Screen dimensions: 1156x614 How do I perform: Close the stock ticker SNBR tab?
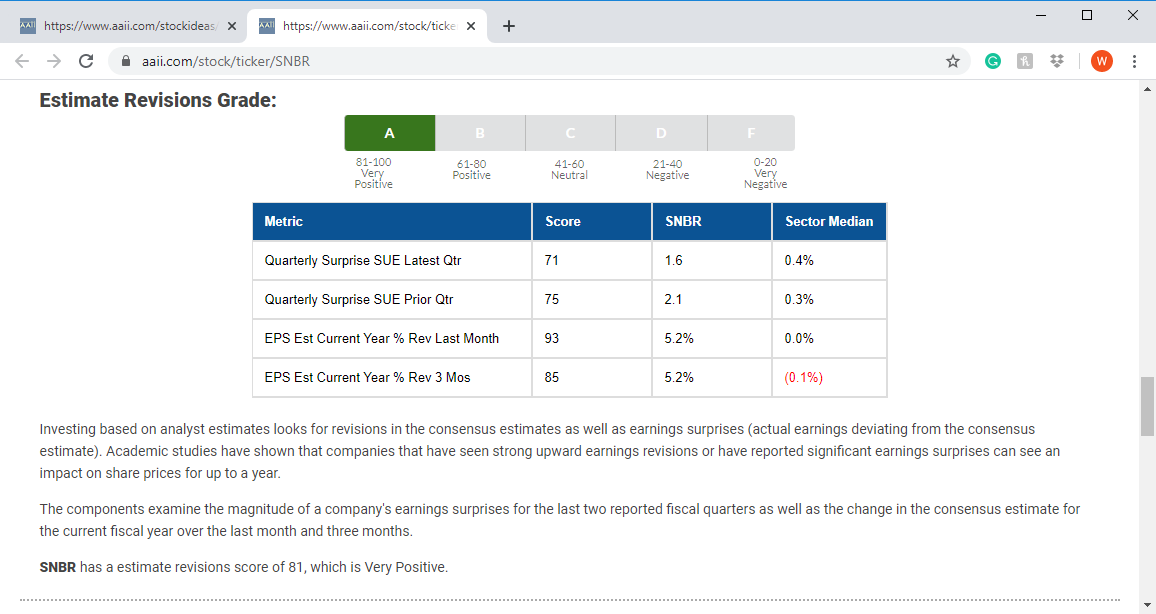(x=471, y=26)
